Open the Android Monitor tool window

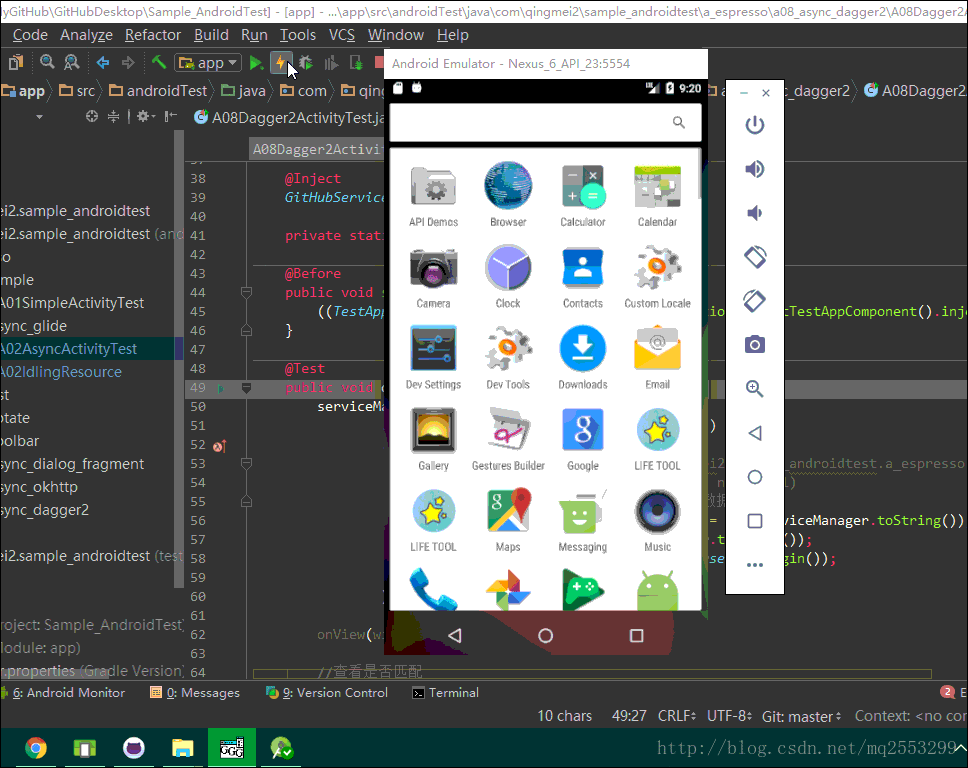[63, 693]
